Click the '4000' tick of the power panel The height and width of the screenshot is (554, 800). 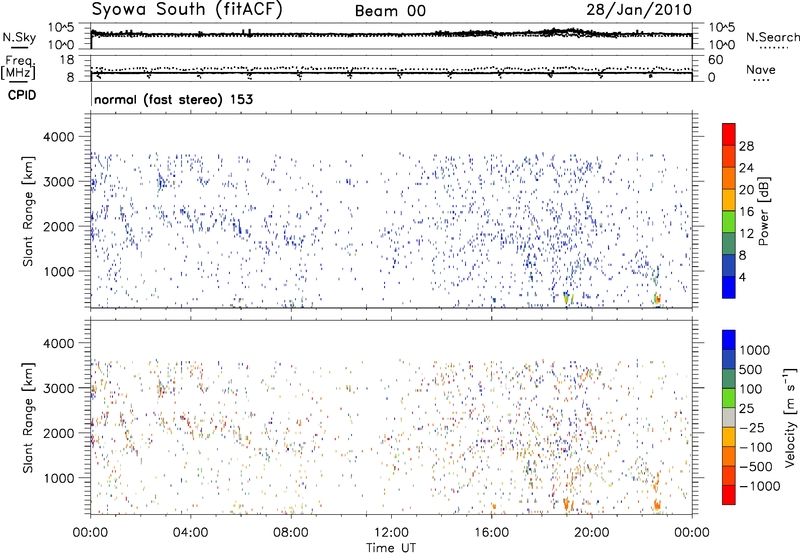[59, 137]
